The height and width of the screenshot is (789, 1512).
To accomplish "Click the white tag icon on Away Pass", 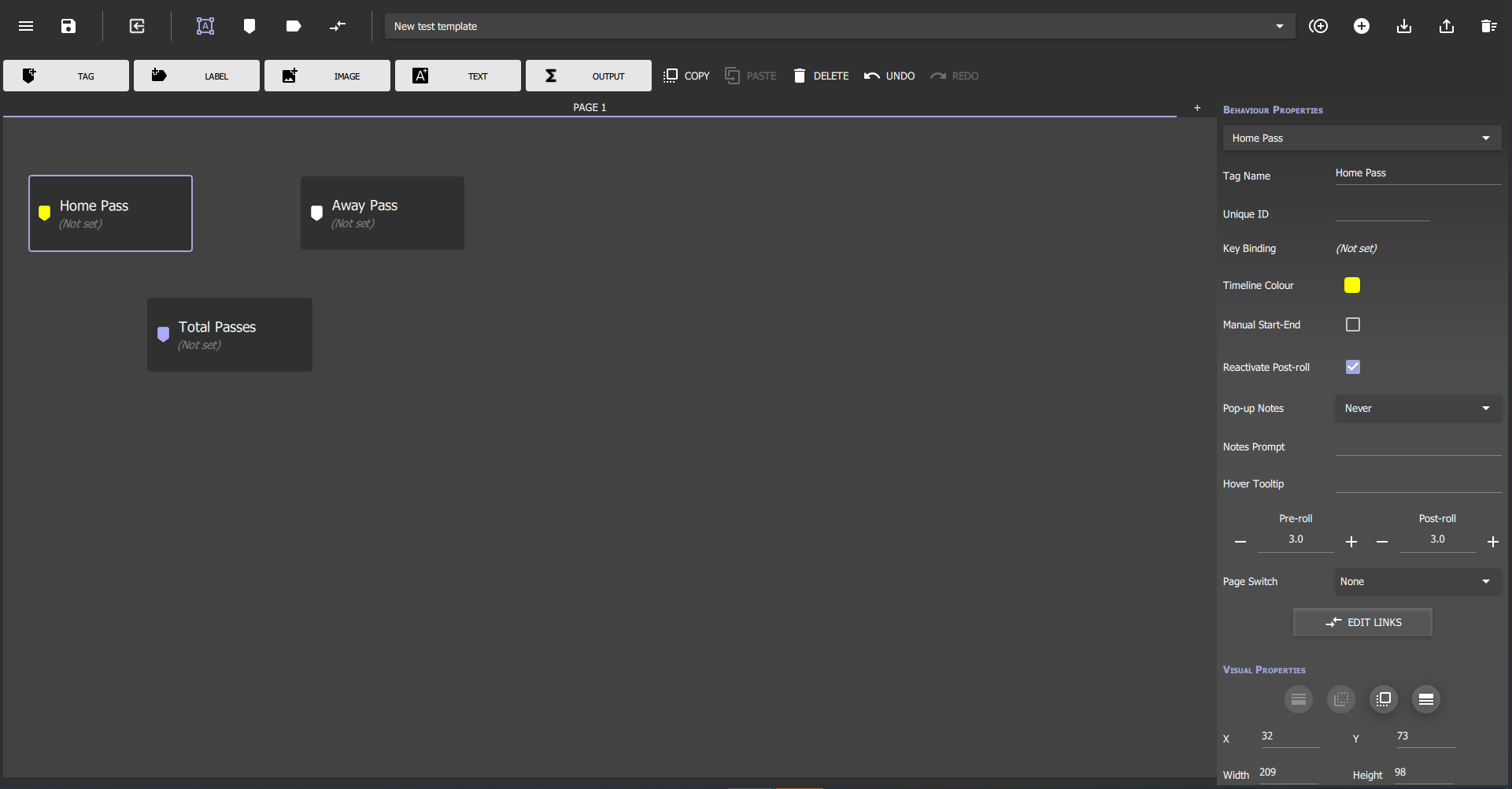I will point(317,213).
